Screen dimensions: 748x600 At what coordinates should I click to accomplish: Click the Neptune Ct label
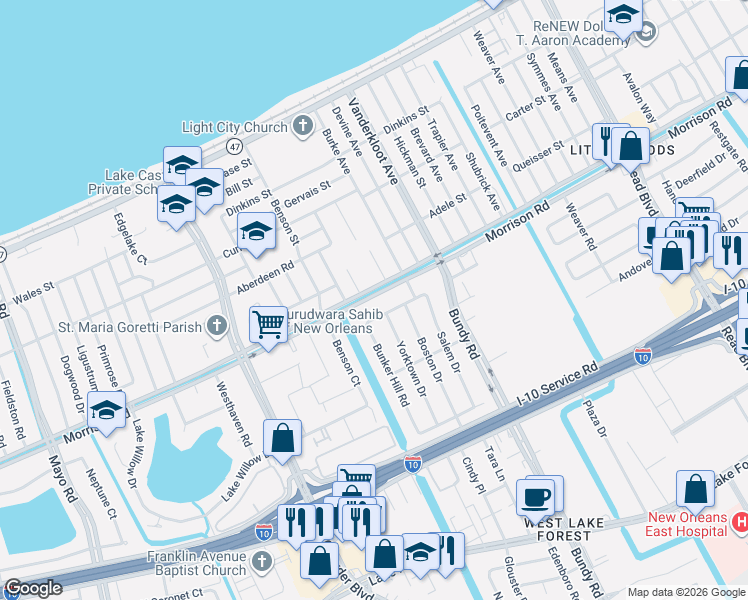click(x=101, y=494)
